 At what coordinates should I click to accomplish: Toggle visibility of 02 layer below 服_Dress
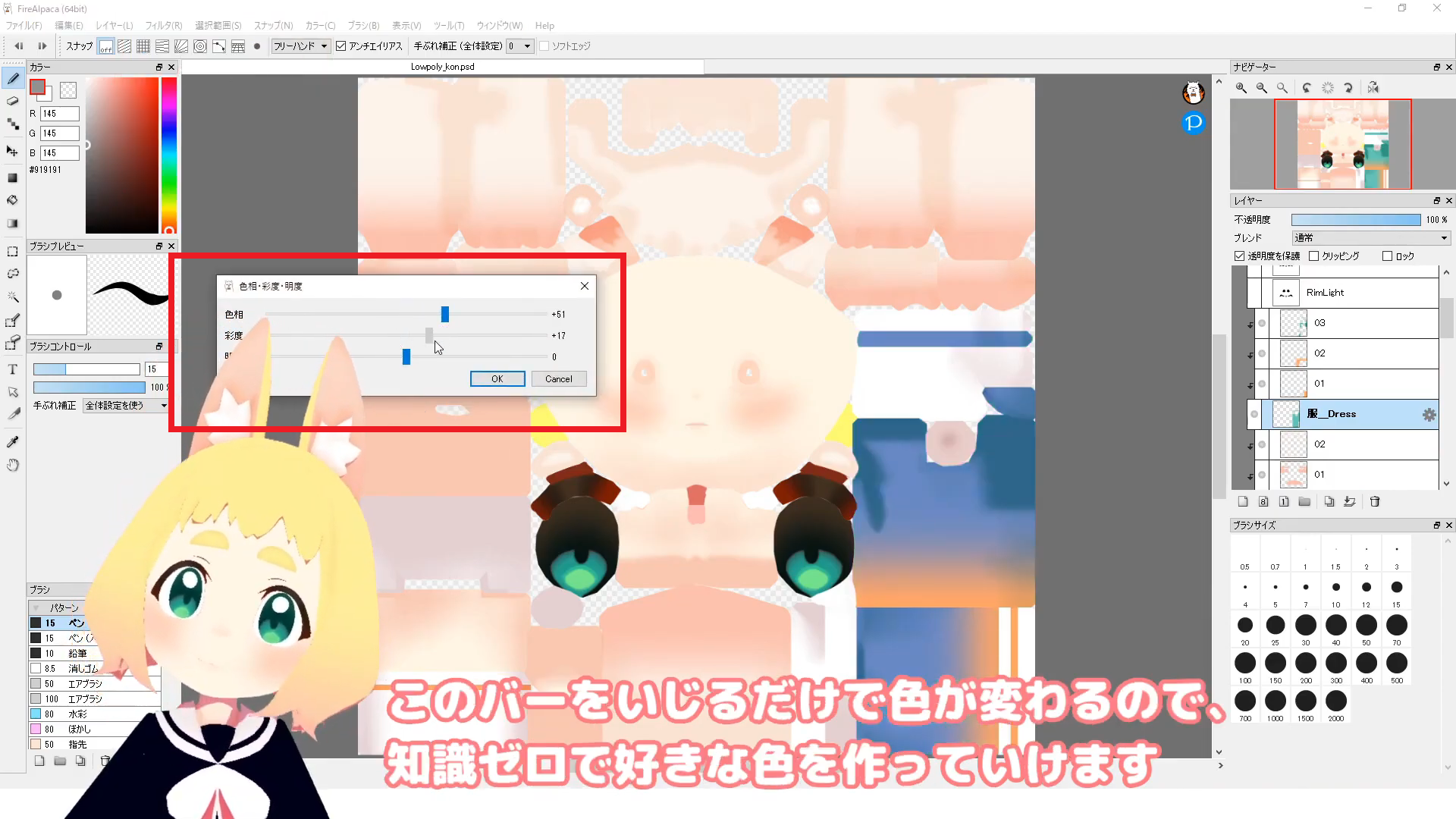(1262, 445)
